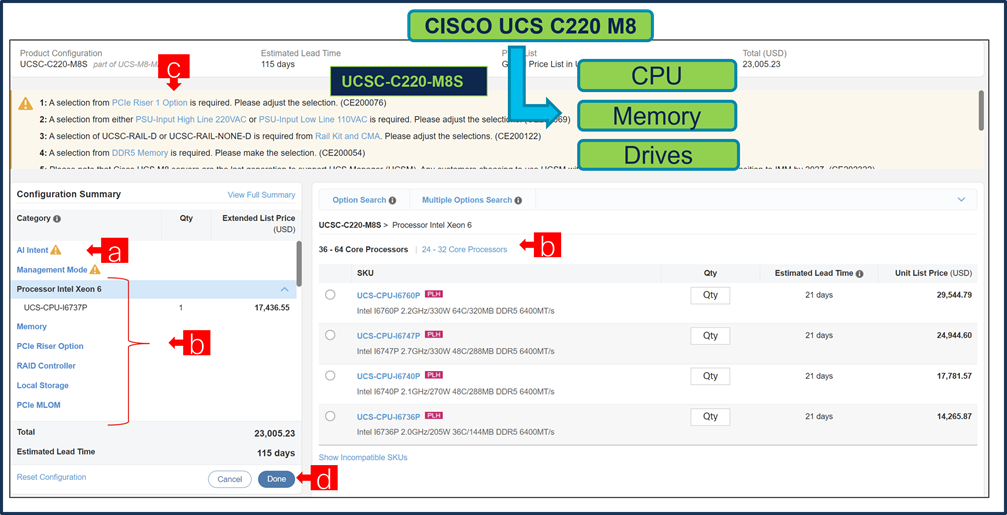Click the warning messages panel scrollbar
The height and width of the screenshot is (515, 1007).
pos(980,110)
